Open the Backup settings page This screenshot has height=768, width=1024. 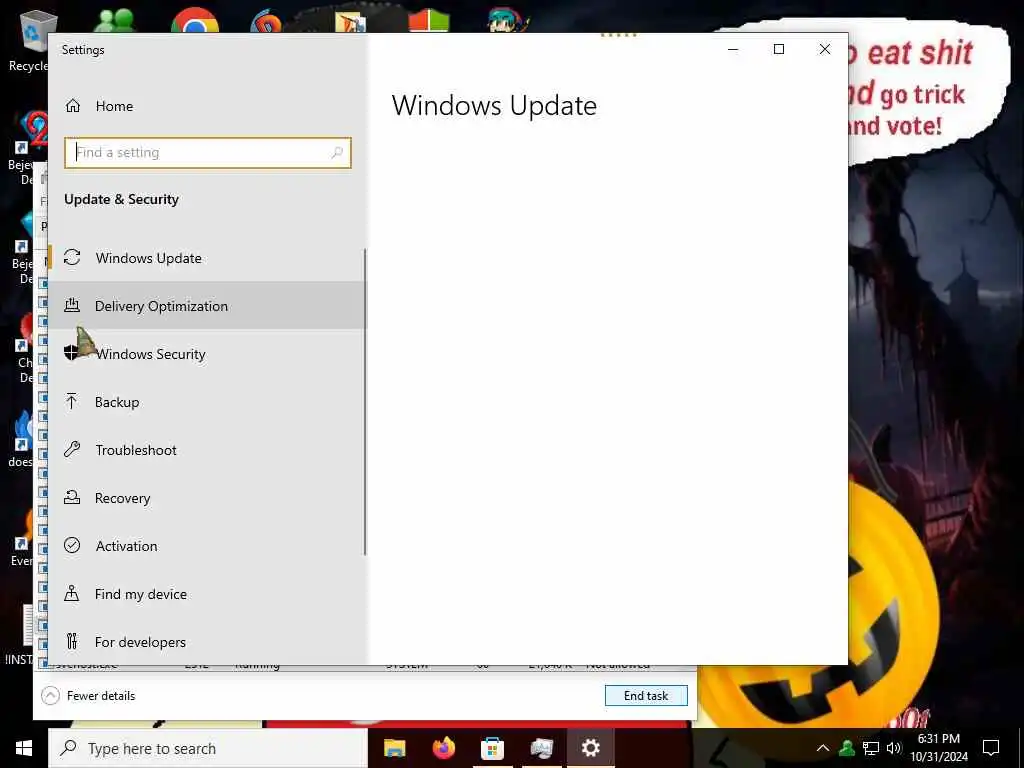[x=207, y=402]
